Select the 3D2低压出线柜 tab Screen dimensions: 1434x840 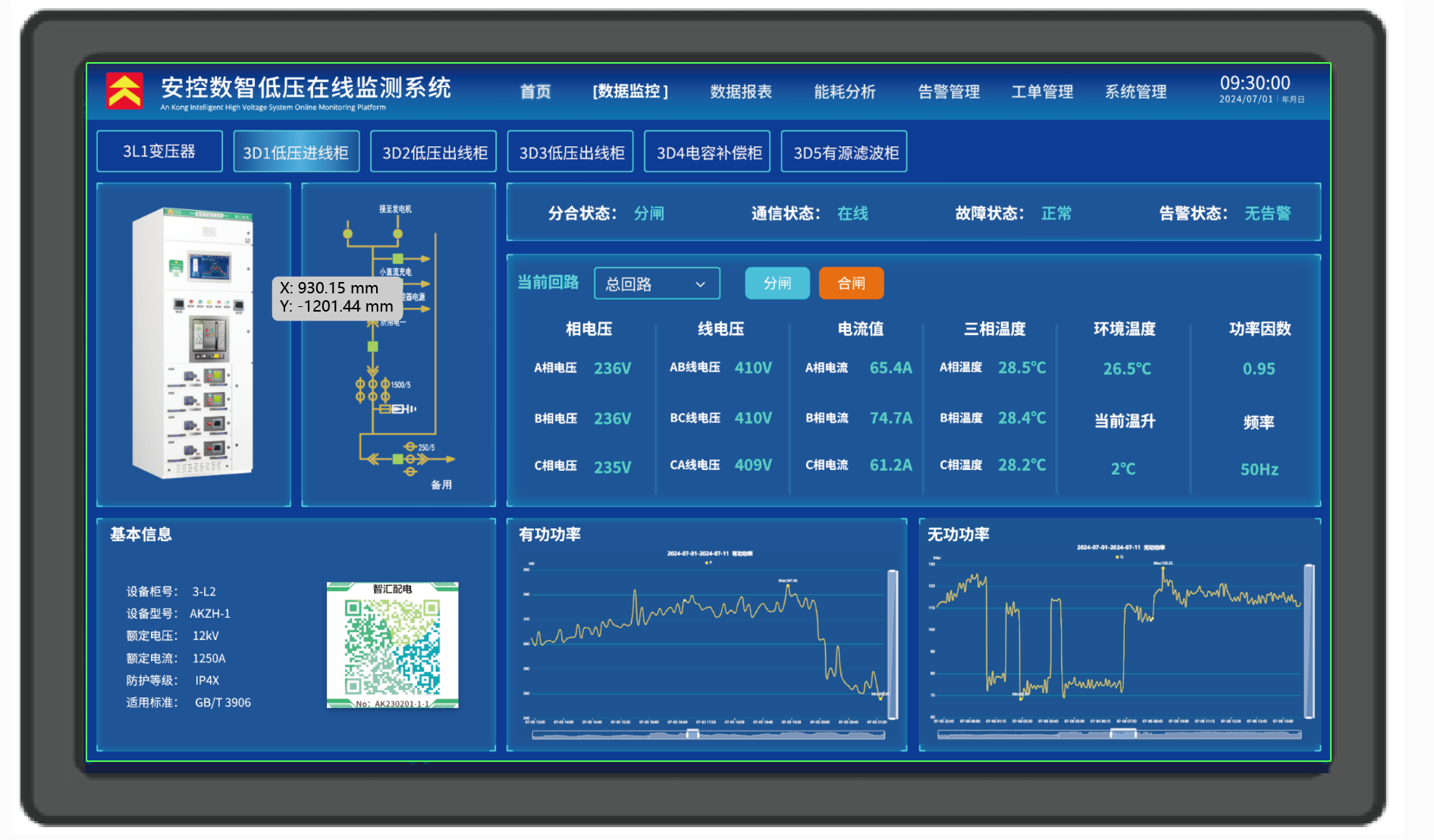point(433,151)
